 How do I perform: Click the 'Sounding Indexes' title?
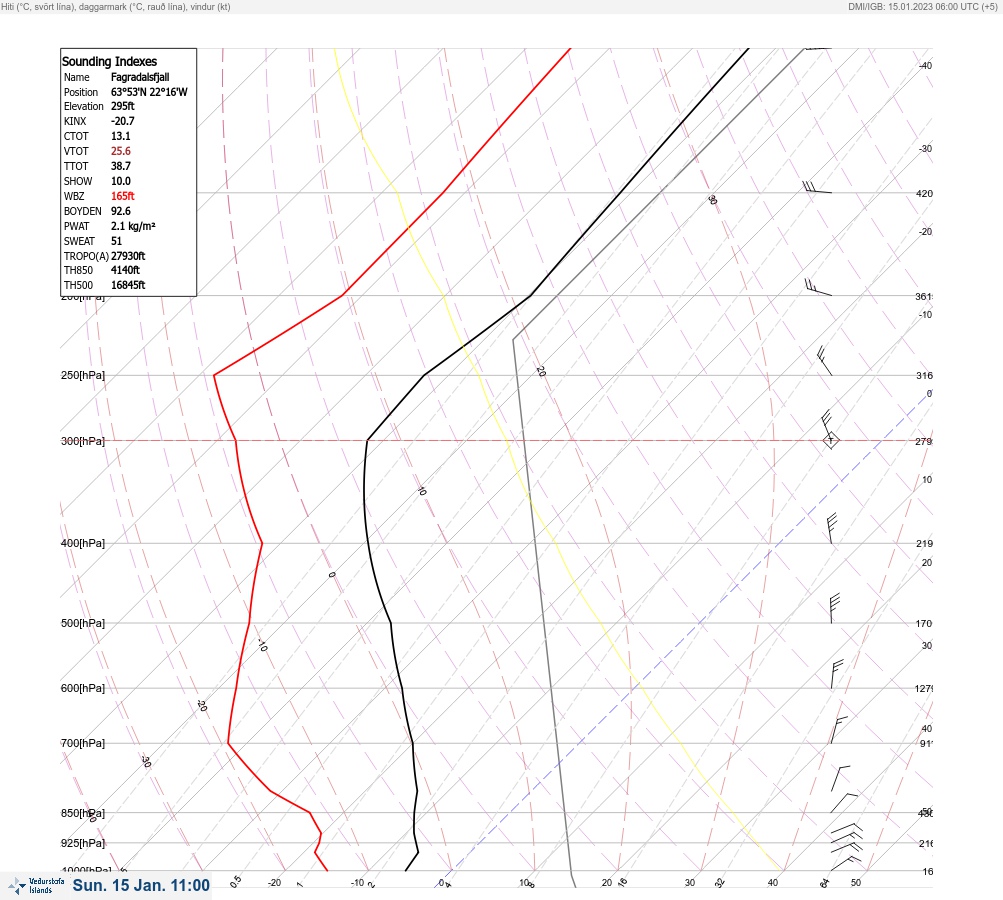[x=109, y=61]
